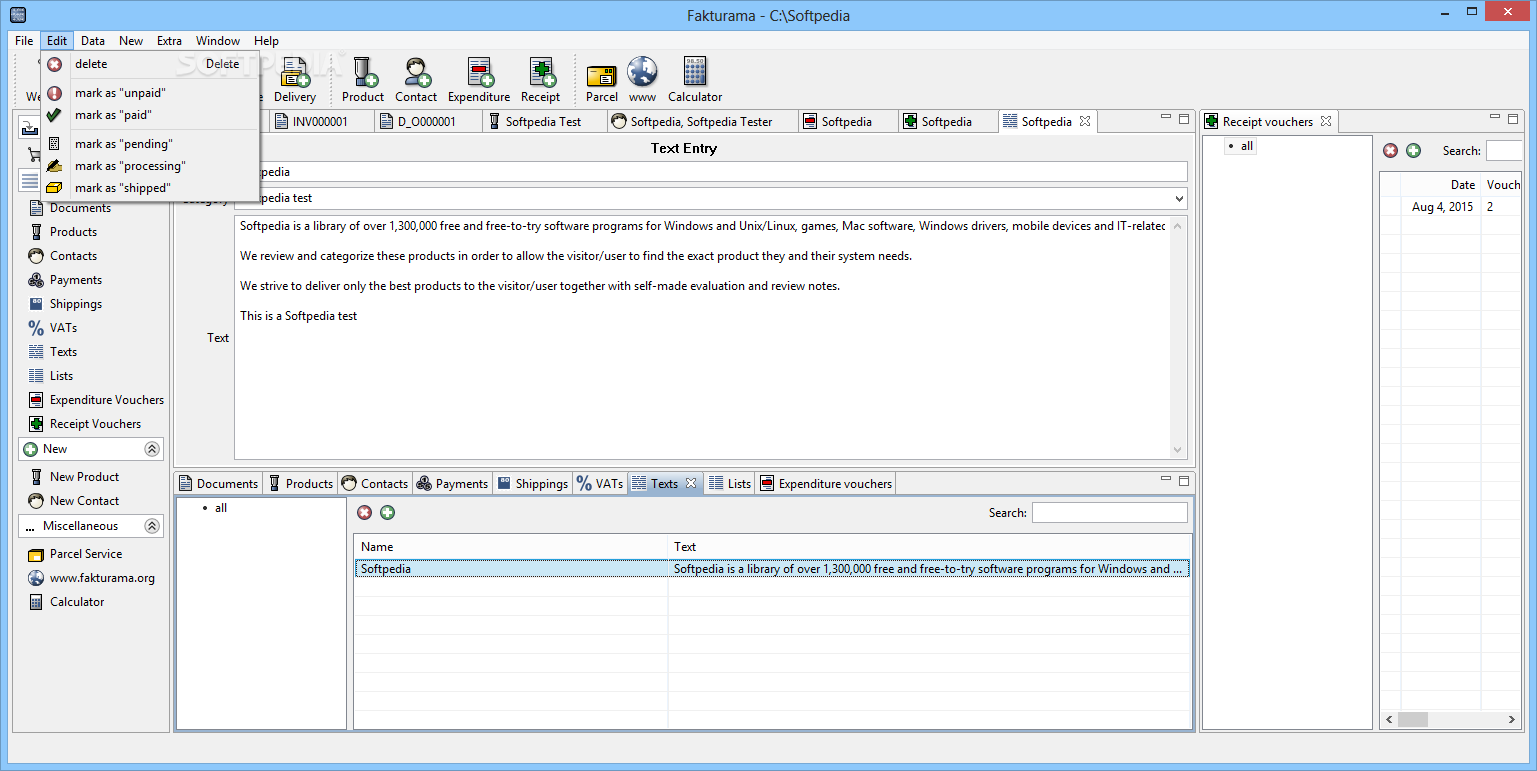
Task: Close the Receipt vouchers tab
Action: point(1326,121)
